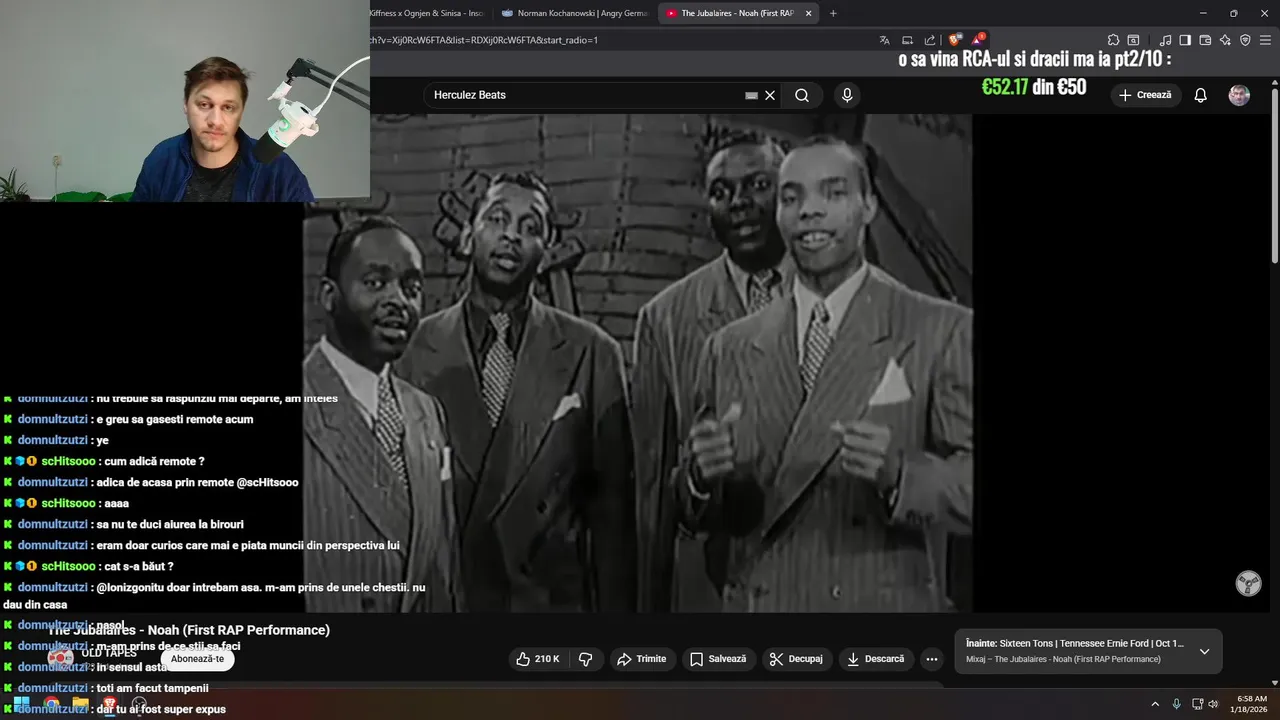Open the Windows Start button
1280x720 pixels.
tap(21, 704)
